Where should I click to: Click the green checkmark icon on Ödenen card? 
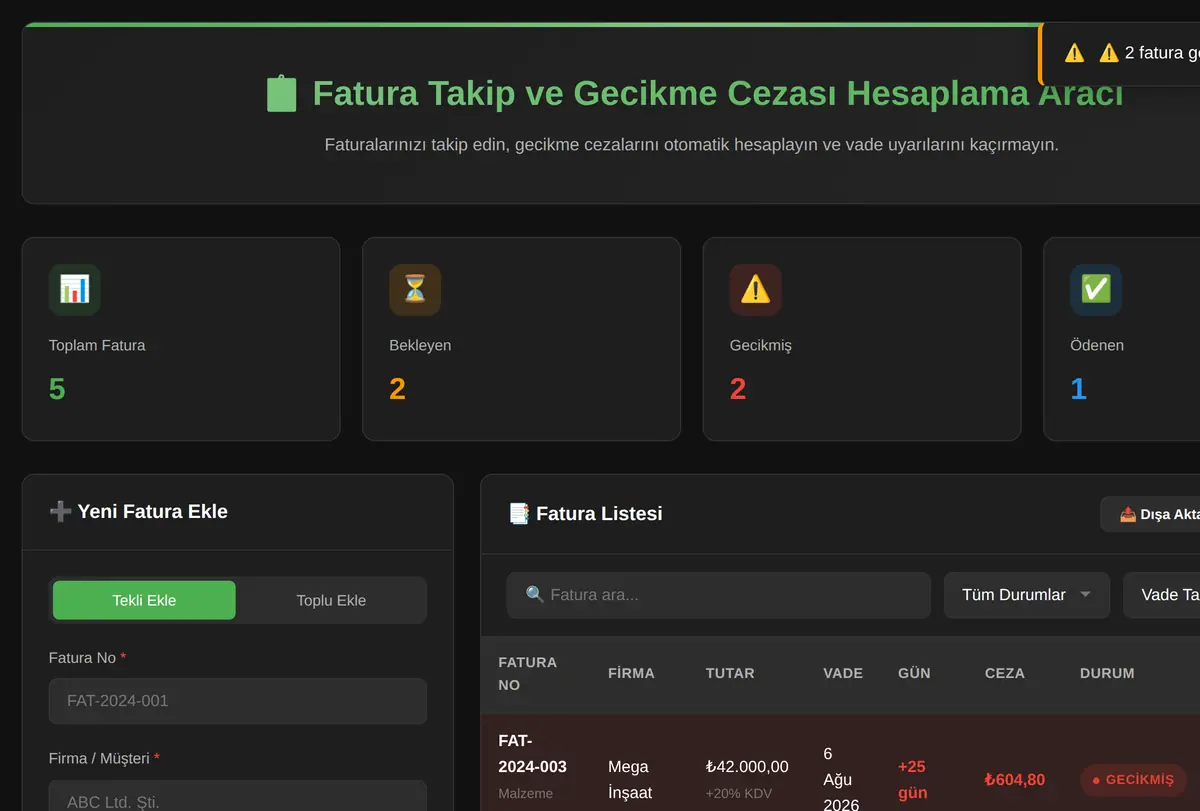pyautogui.click(x=1096, y=290)
